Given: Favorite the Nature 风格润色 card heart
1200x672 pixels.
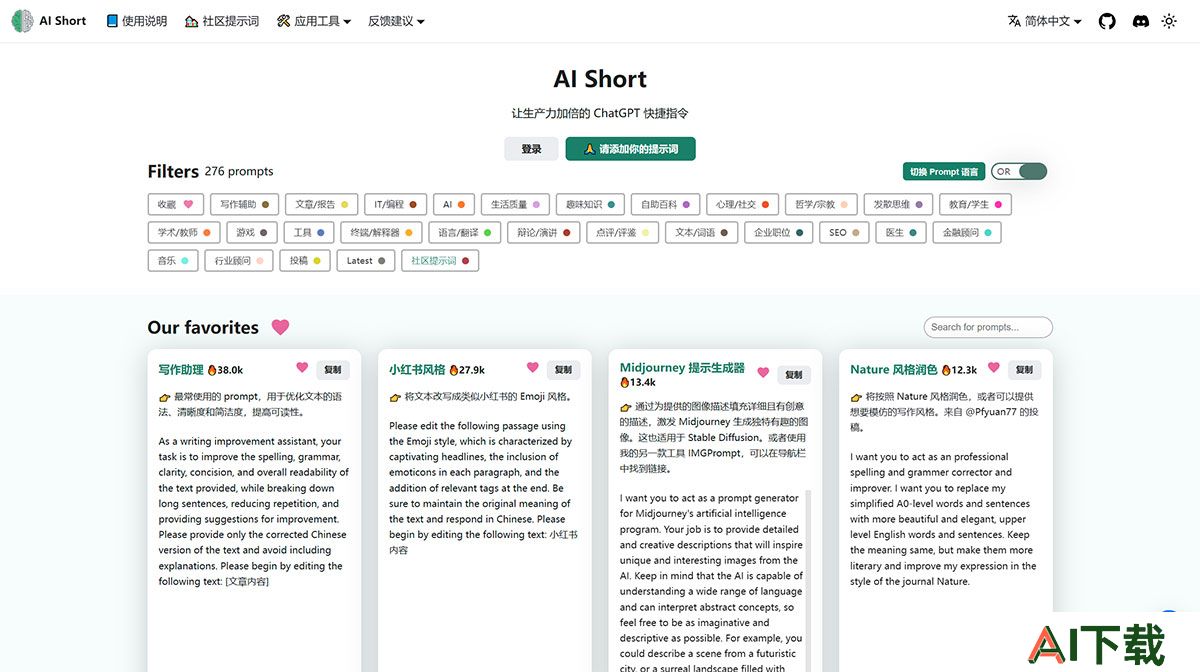Looking at the screenshot, I should (x=993, y=368).
